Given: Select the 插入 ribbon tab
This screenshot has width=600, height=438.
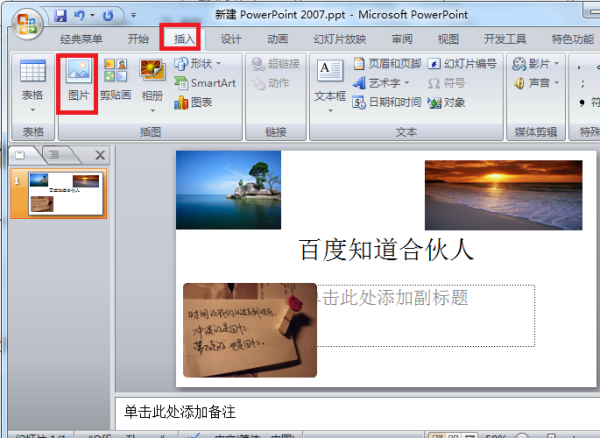Looking at the screenshot, I should (x=184, y=39).
